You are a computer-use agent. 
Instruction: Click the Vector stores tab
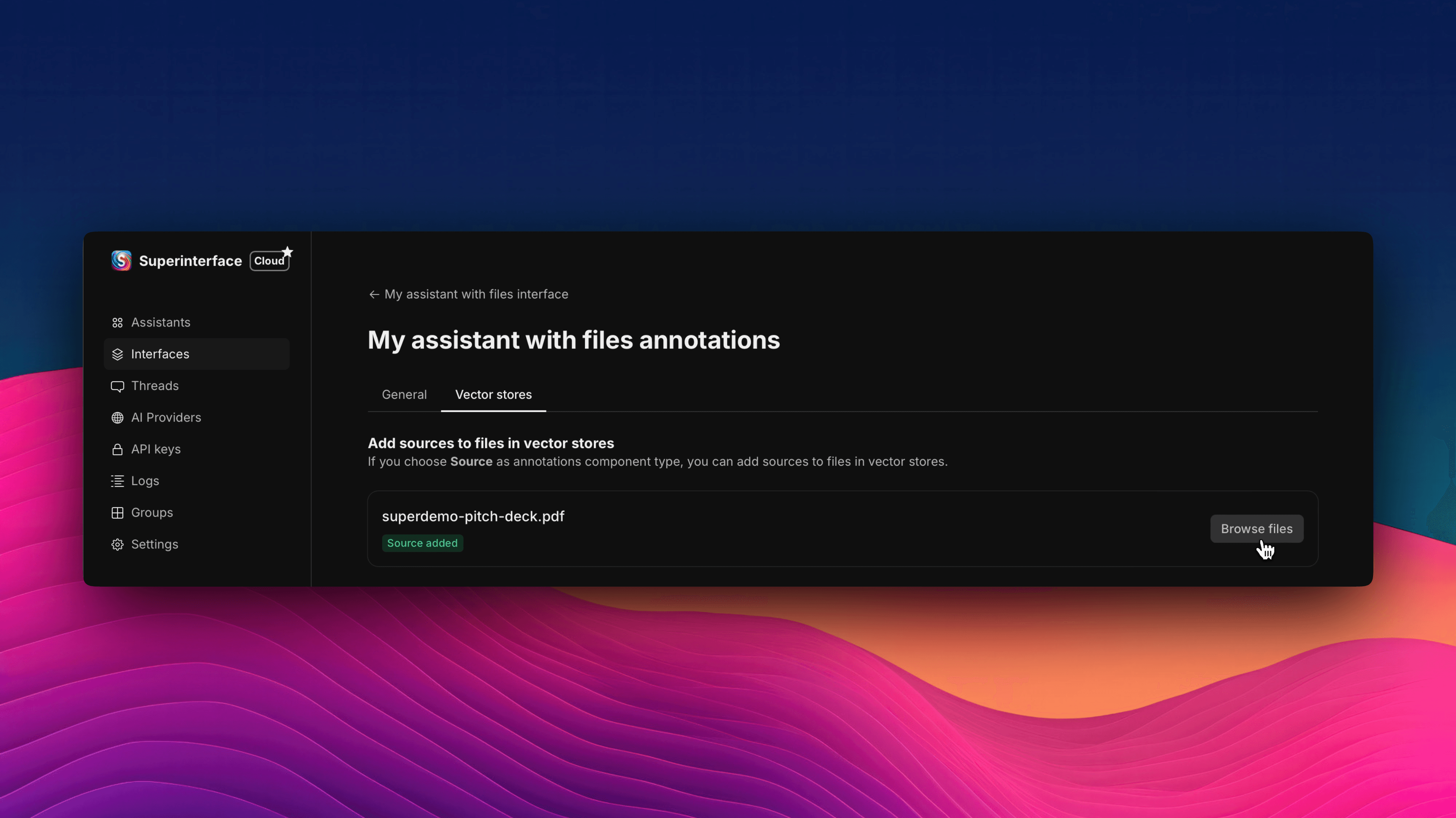click(x=493, y=394)
